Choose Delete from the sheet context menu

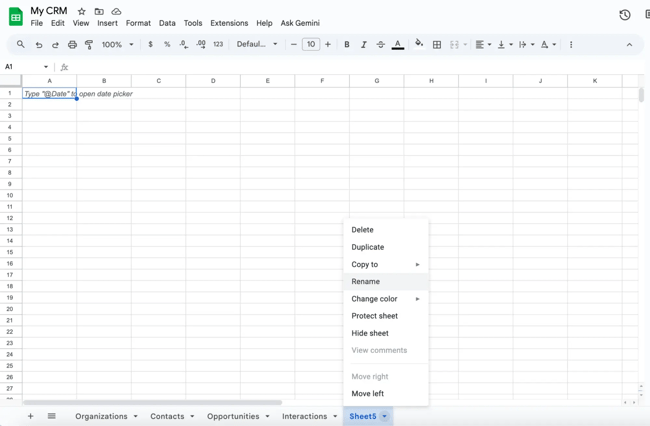click(x=386, y=230)
